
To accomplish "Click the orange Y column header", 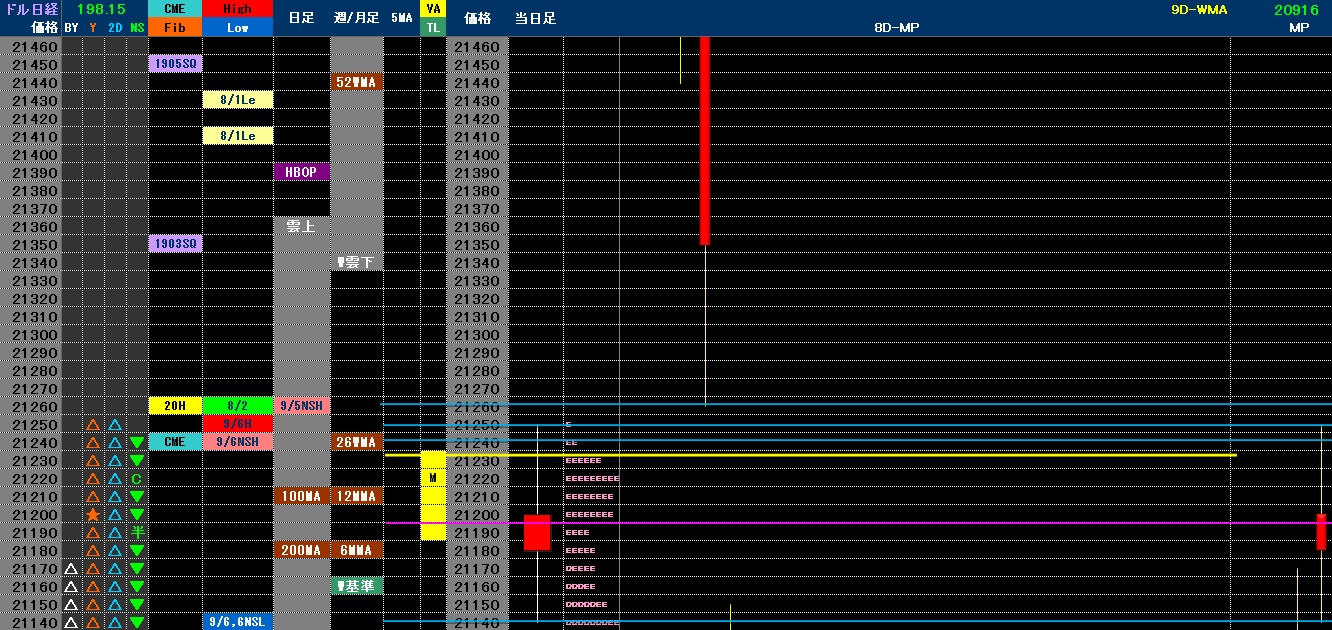I will coord(93,28).
